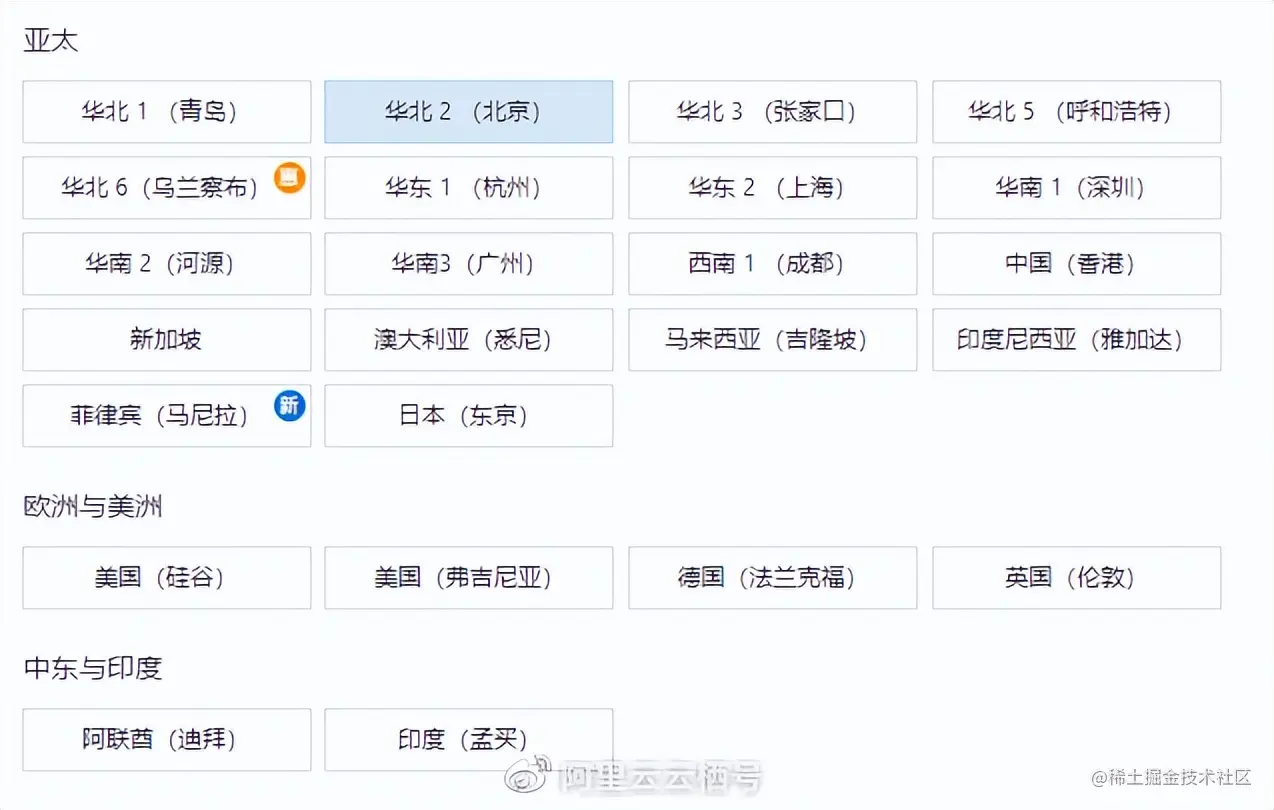
Task: Click the 中东与印度 section heading
Action: coord(93,669)
